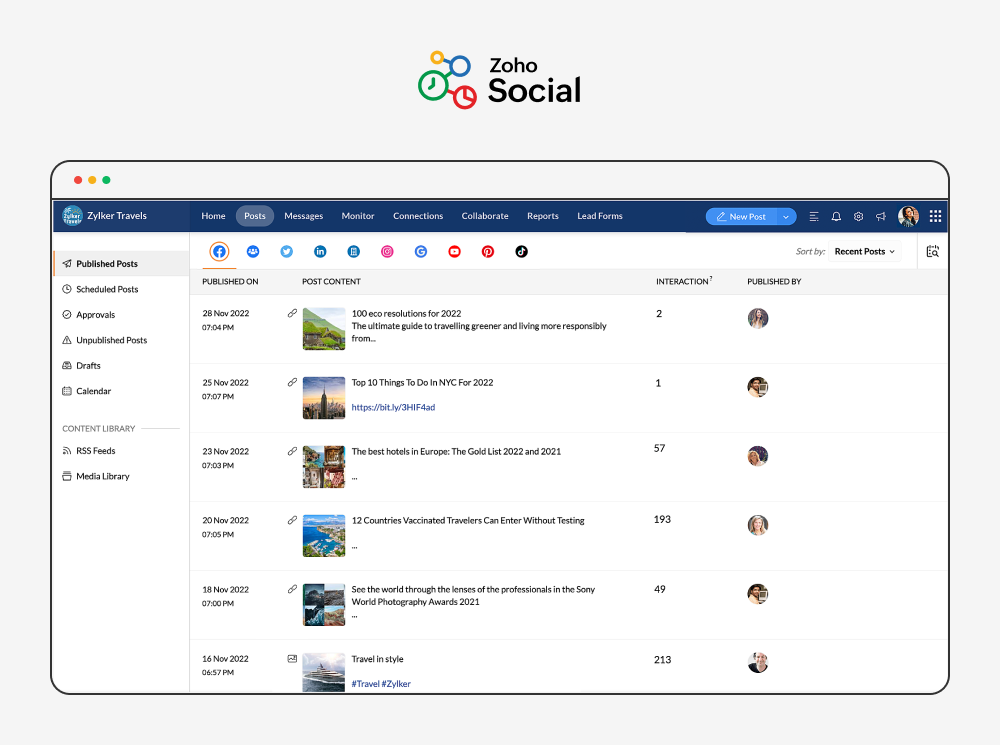Open the Sony World Photography thumbnail
The width and height of the screenshot is (1000, 745).
pos(324,605)
